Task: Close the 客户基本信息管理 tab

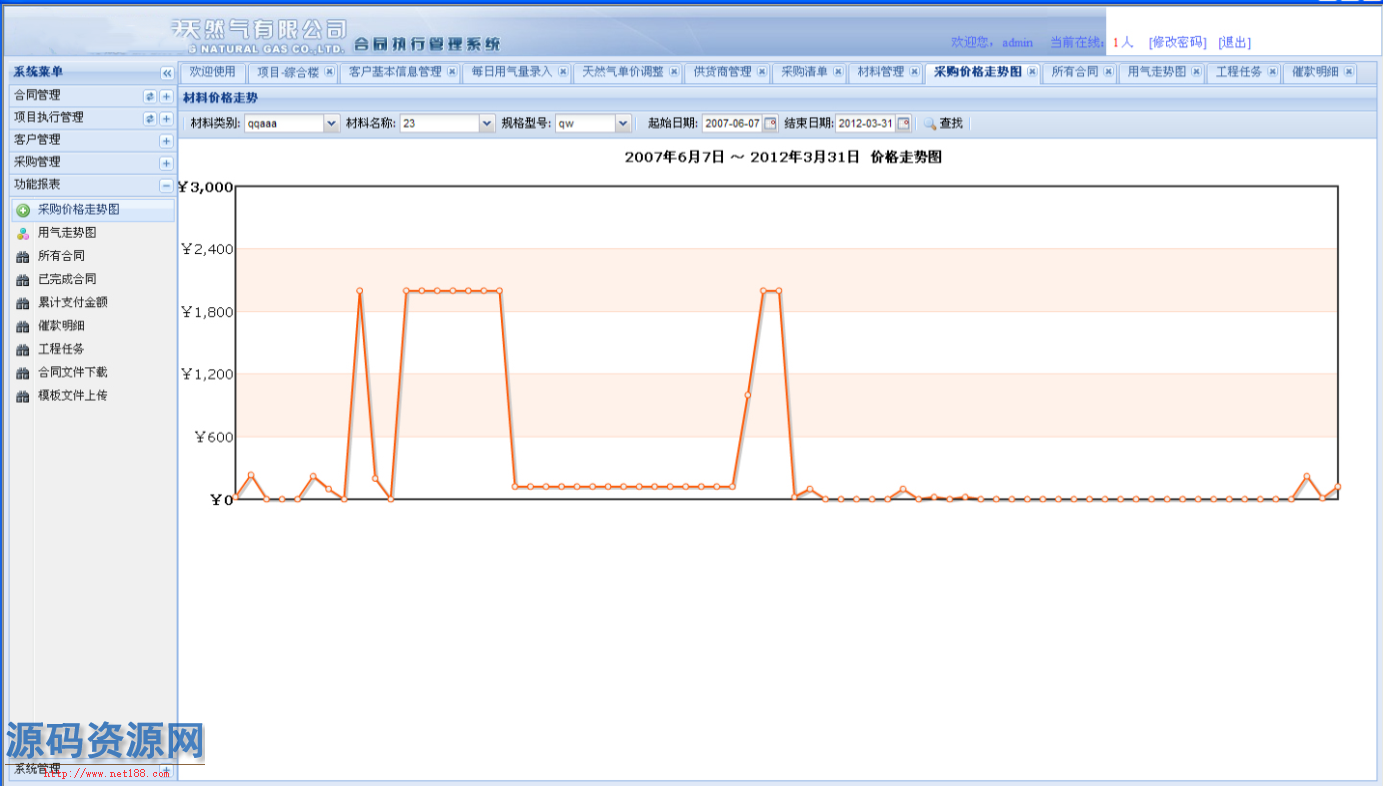Action: coord(452,72)
